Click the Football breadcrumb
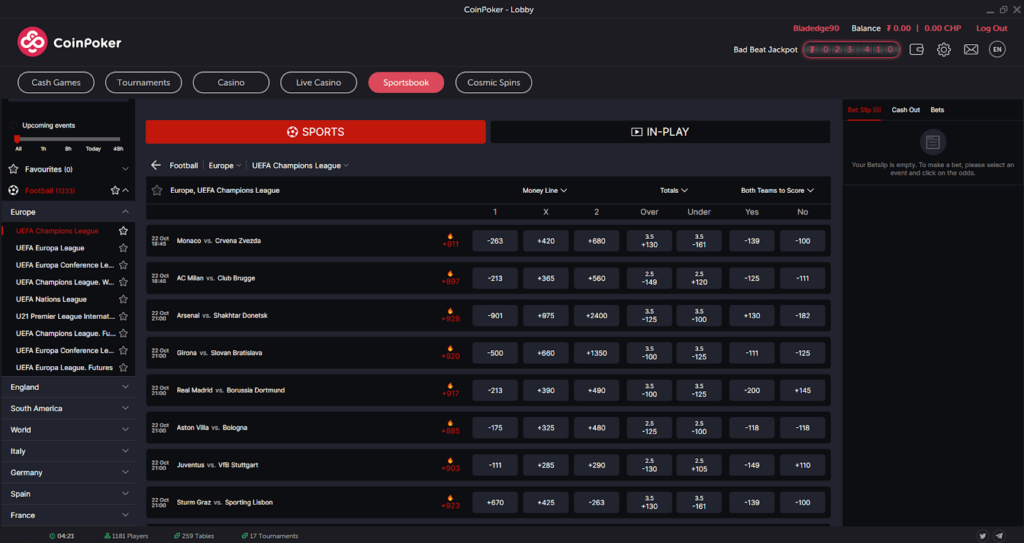 pos(184,165)
